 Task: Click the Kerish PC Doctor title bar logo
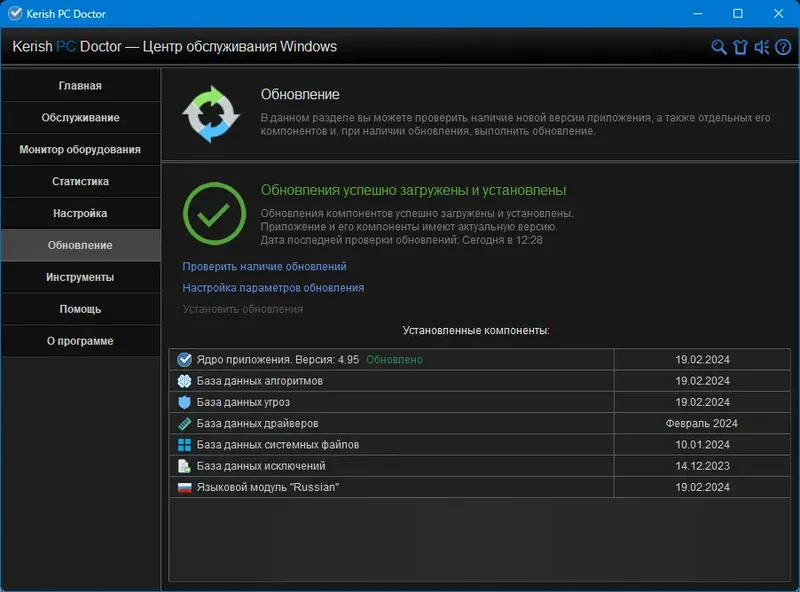point(14,14)
